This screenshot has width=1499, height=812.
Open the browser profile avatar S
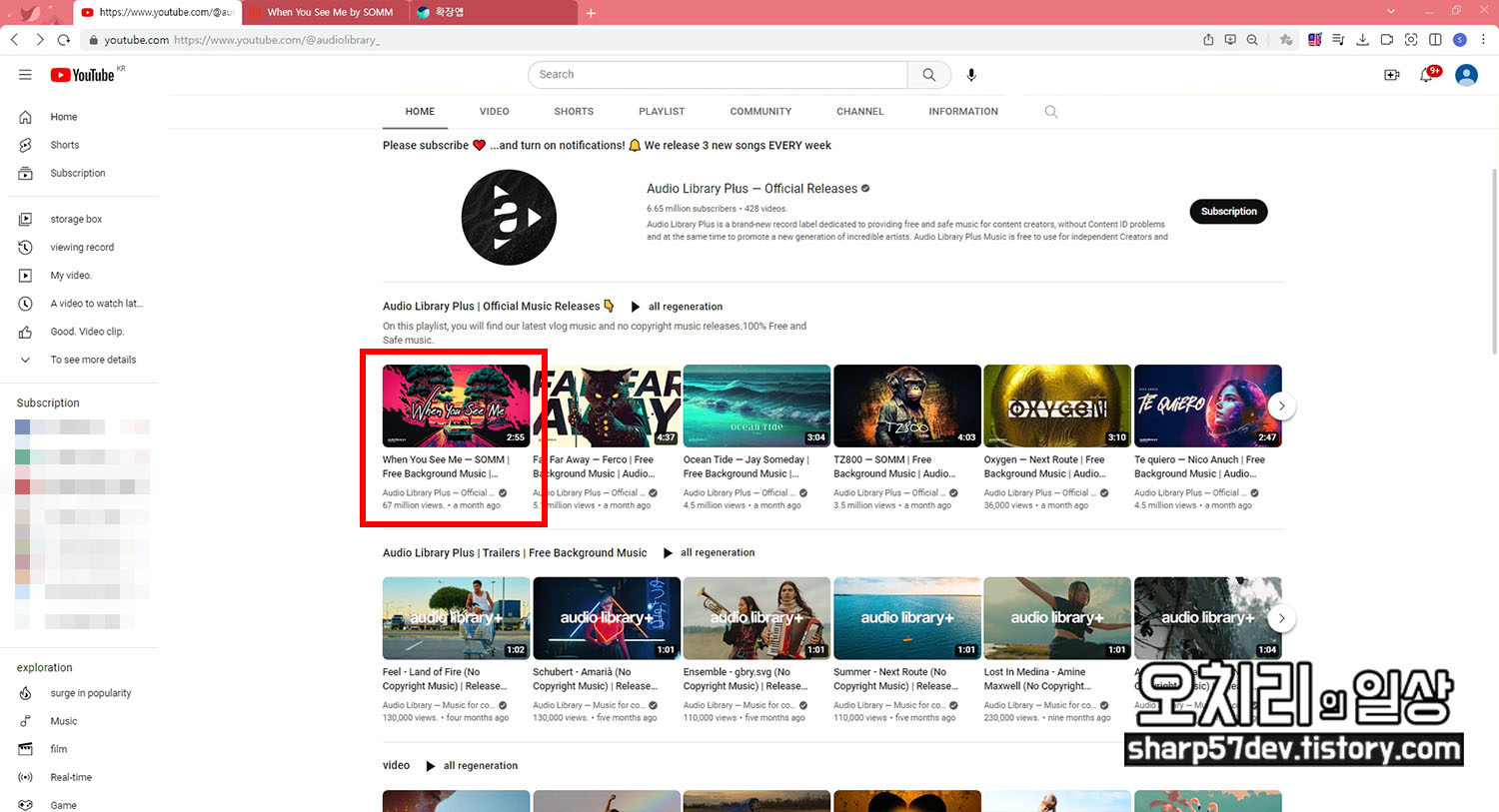coord(1460,40)
